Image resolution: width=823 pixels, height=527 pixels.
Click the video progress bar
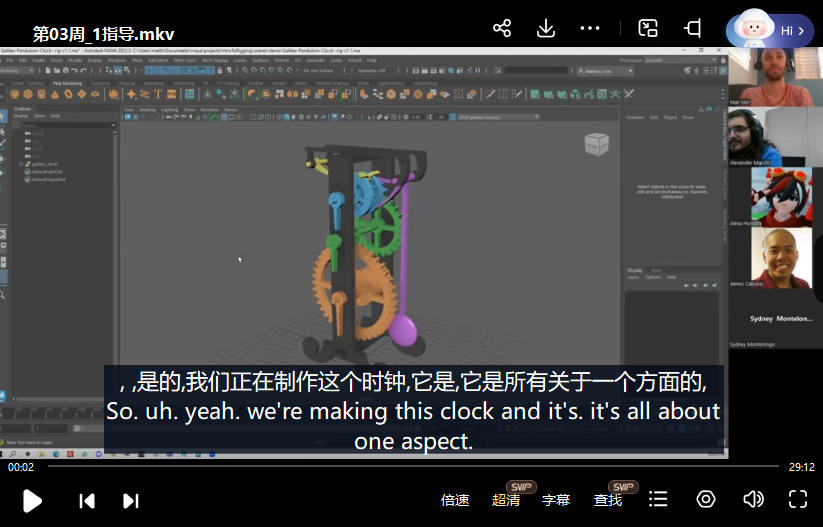(x=400, y=466)
